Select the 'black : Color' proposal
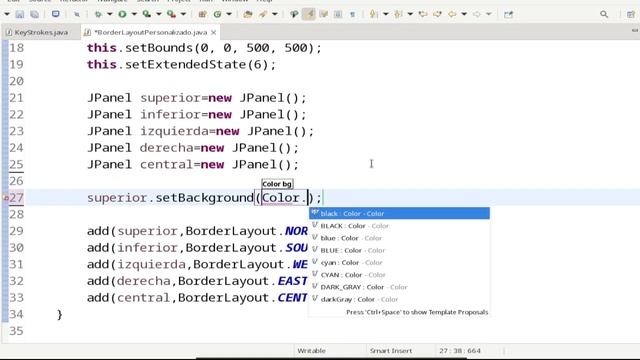The height and width of the screenshot is (360, 640). coord(399,213)
